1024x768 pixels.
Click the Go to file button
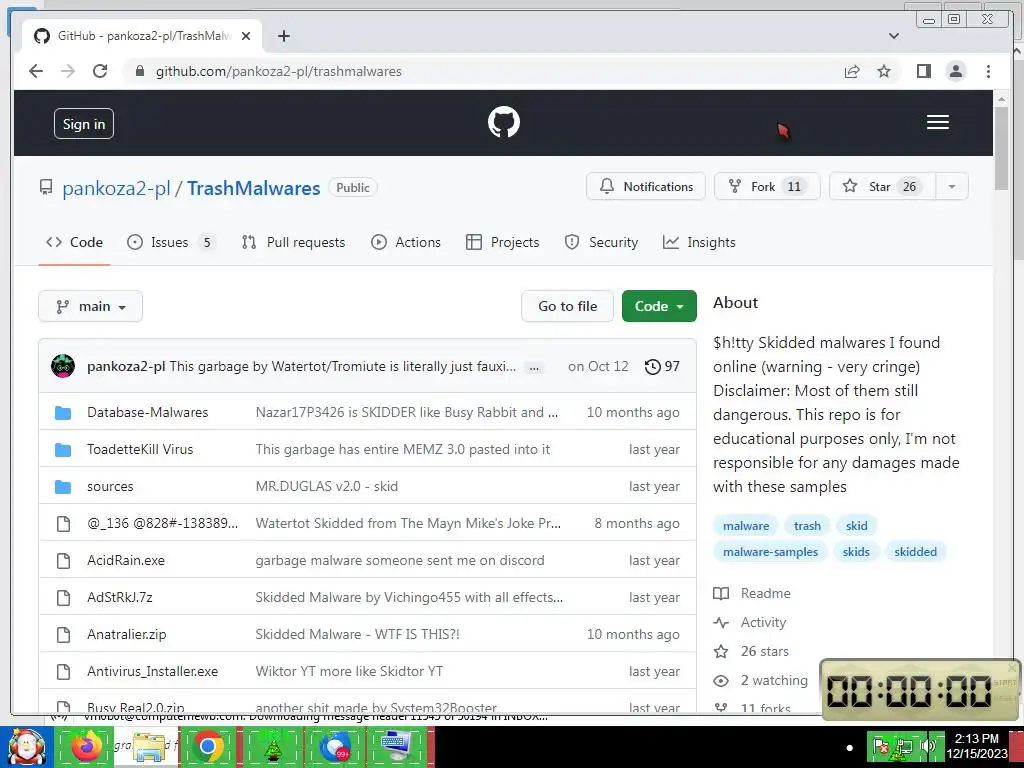(568, 306)
